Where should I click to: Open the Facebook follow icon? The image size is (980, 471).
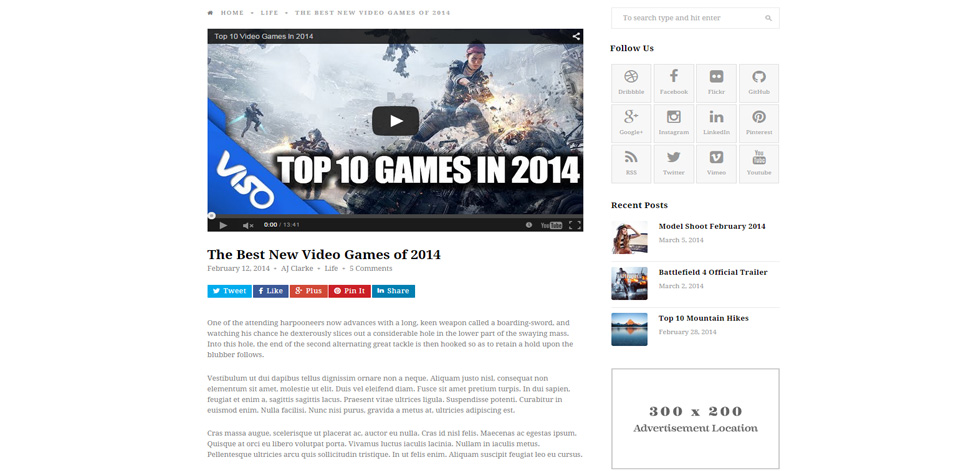pos(674,83)
